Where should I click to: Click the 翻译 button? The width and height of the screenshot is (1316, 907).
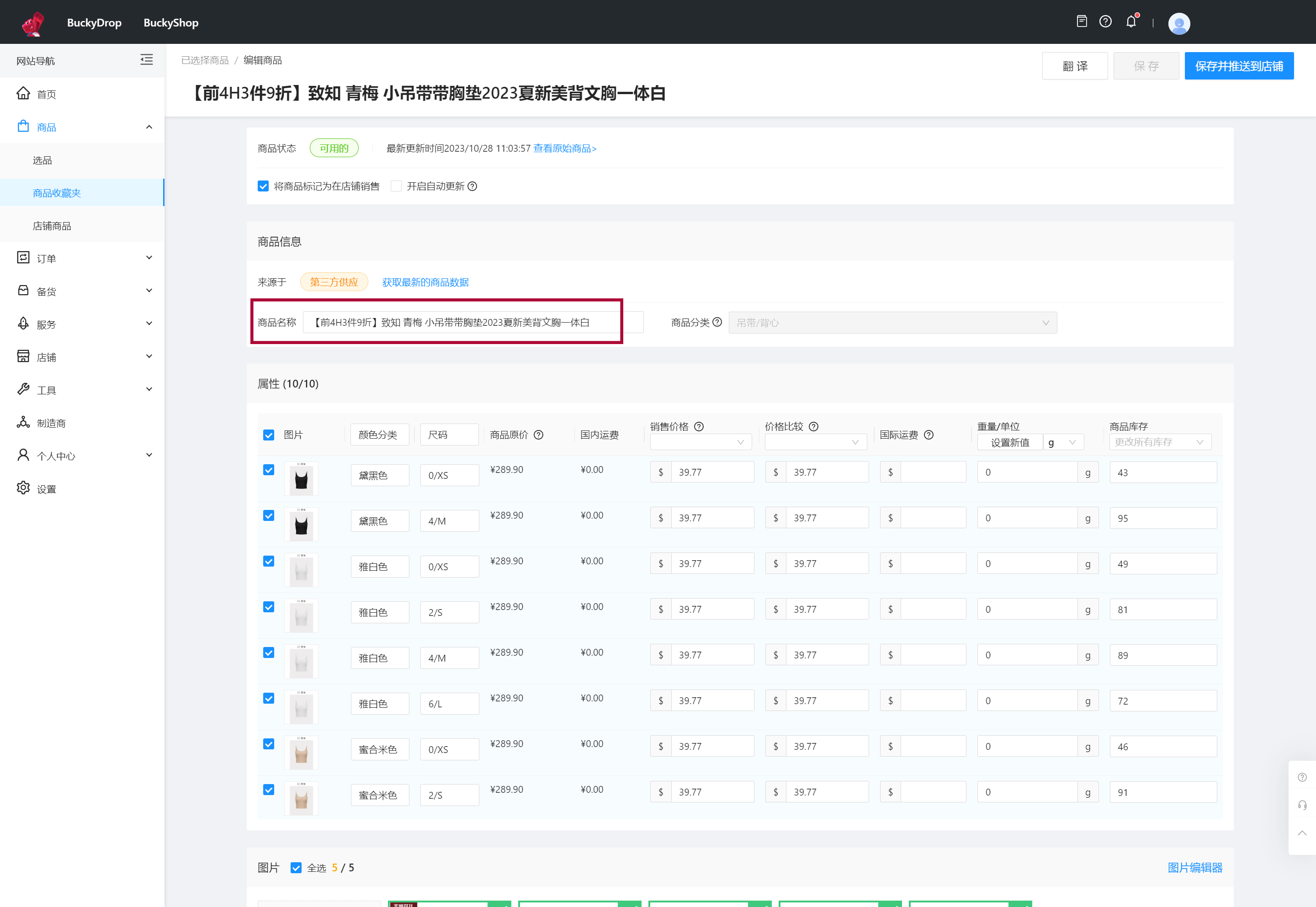click(1075, 66)
